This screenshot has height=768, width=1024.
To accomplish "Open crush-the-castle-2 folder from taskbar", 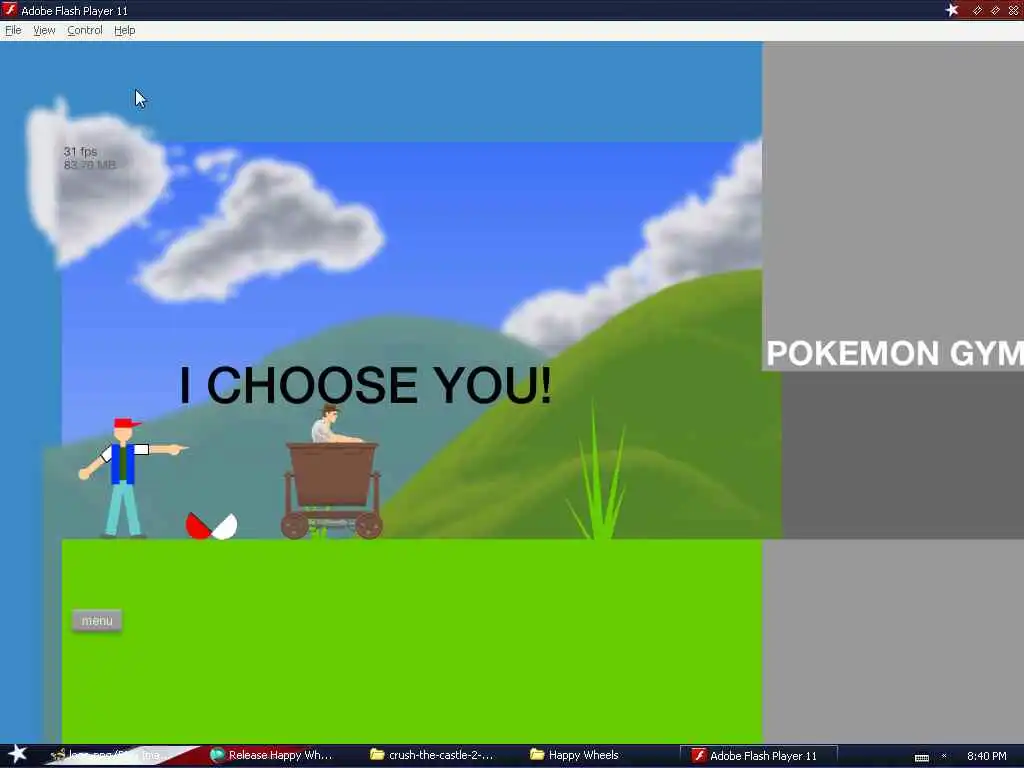I will (432, 755).
